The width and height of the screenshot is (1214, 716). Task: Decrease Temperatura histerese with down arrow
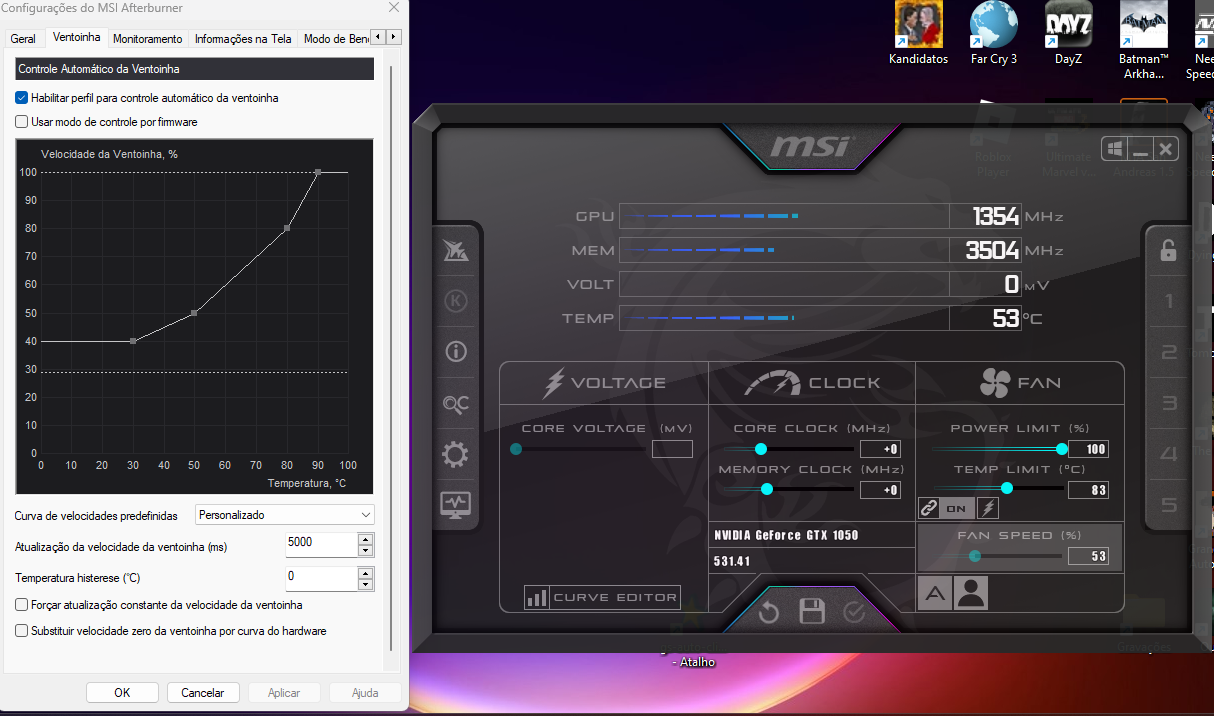366,585
